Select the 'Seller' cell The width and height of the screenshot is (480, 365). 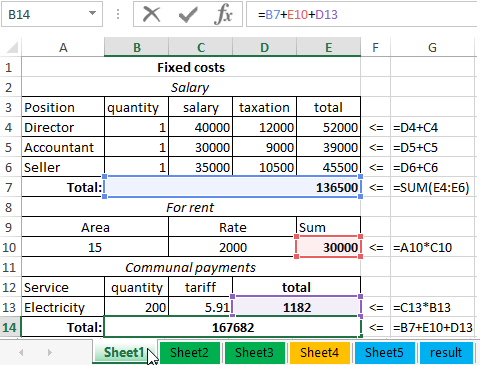pos(63,167)
